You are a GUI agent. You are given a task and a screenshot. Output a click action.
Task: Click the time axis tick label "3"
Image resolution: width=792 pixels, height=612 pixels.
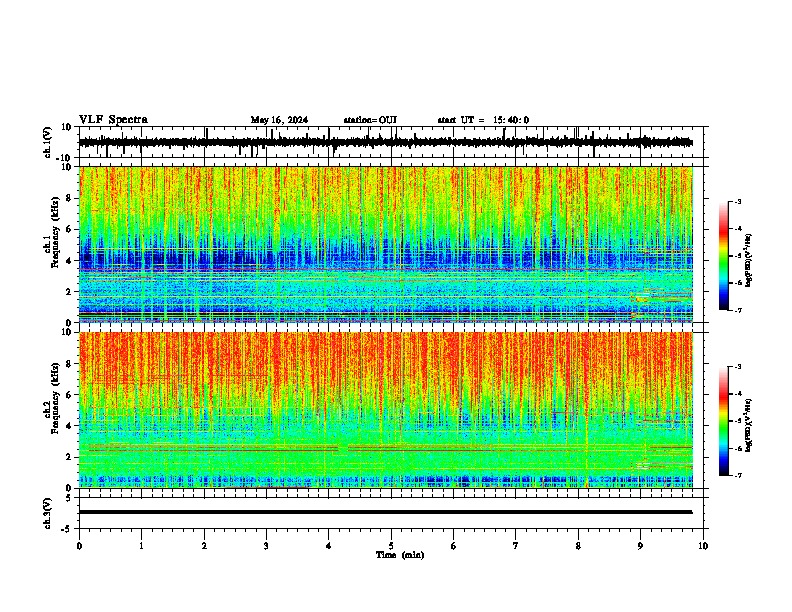(266, 546)
